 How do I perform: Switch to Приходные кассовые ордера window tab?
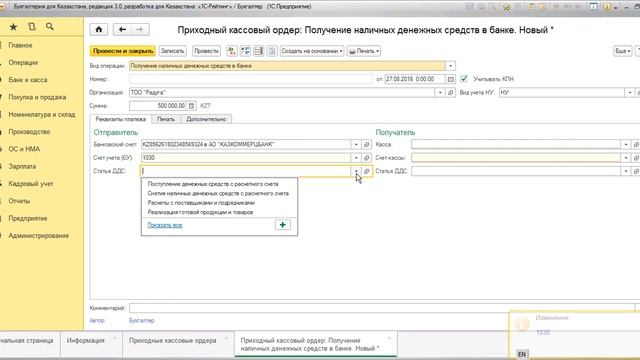172,341
